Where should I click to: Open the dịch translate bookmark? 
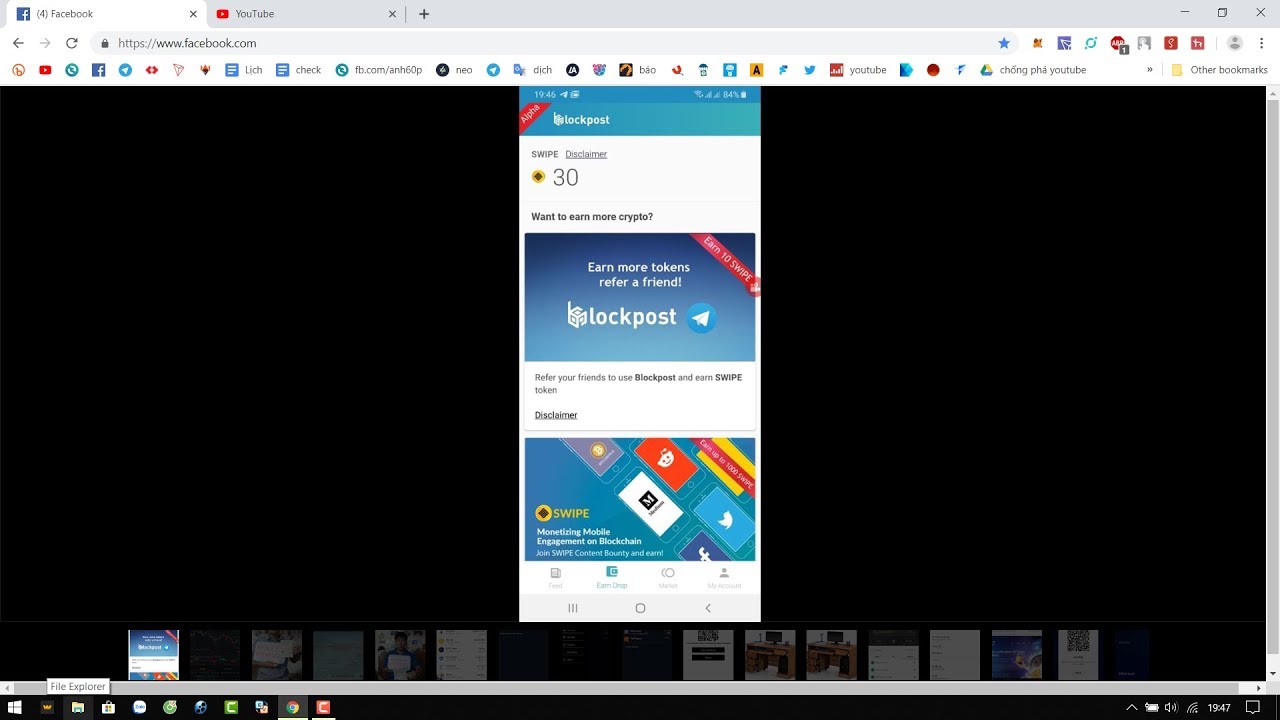click(533, 70)
